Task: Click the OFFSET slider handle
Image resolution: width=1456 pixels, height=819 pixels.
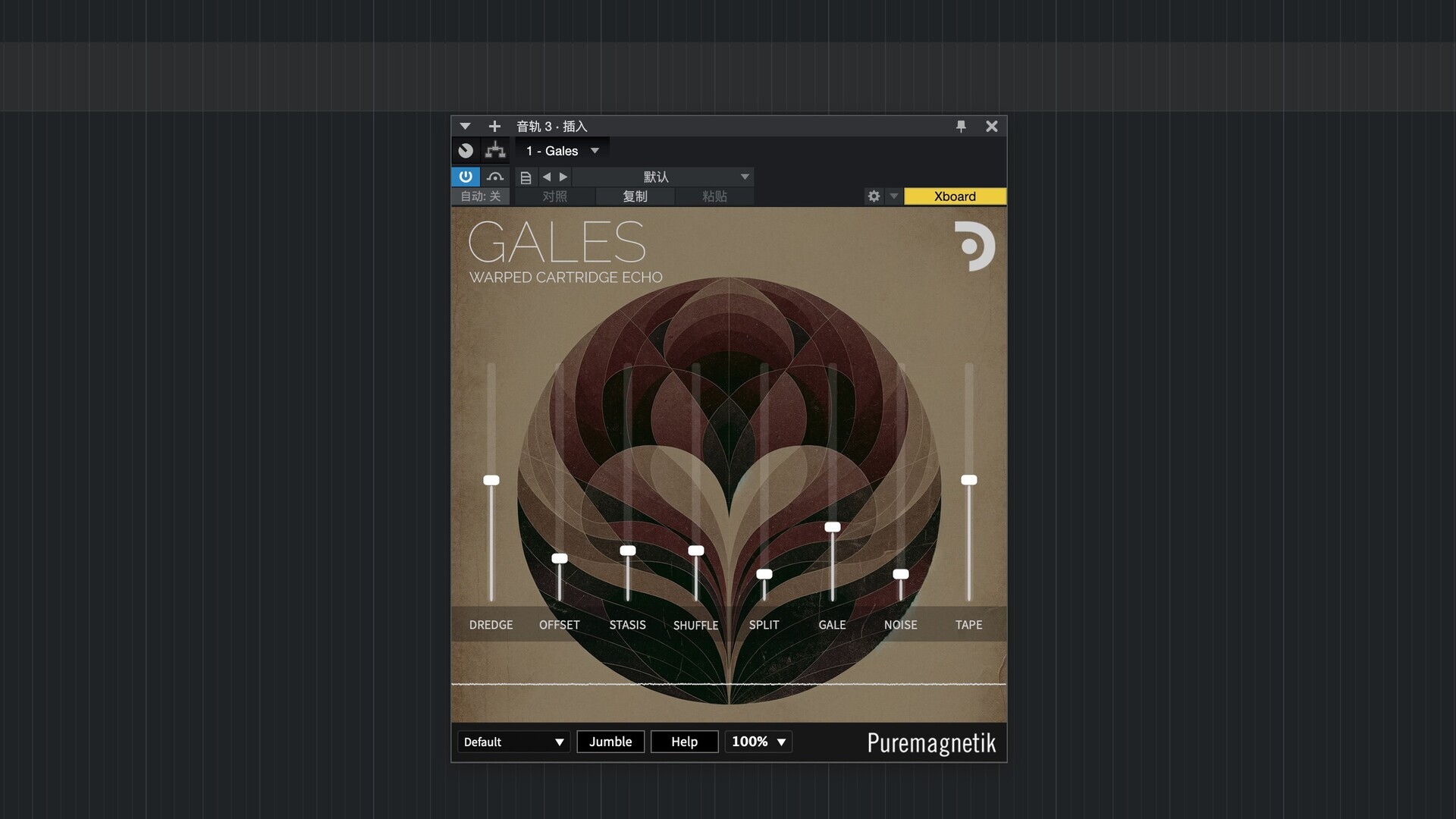Action: pyautogui.click(x=560, y=558)
